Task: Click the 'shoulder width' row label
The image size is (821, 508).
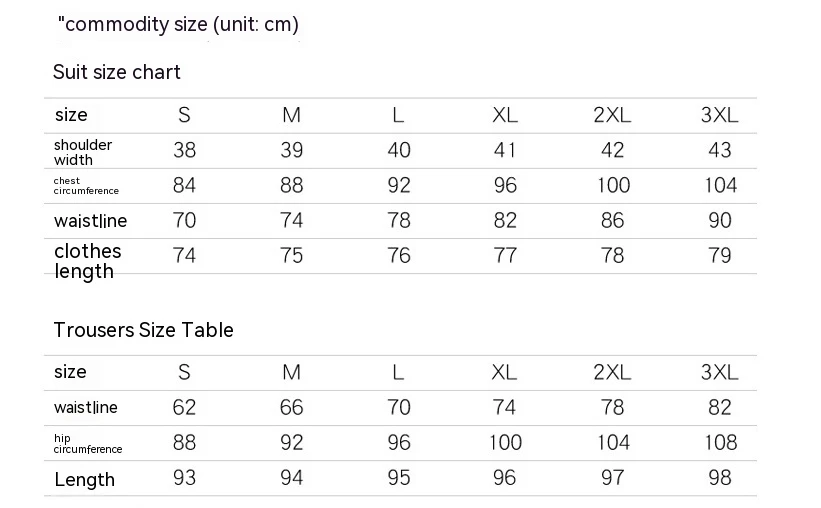Action: [83, 152]
